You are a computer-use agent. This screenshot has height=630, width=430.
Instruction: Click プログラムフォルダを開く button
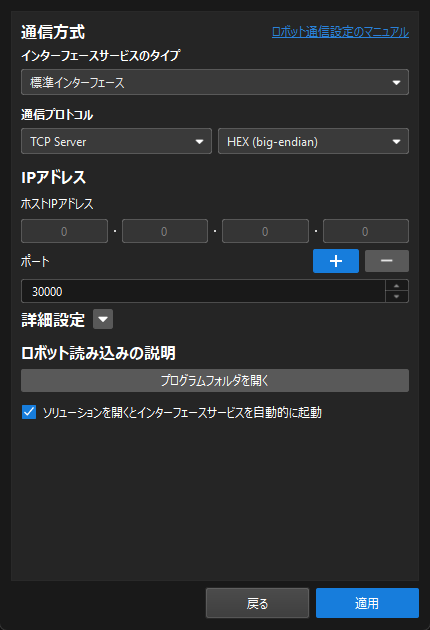[215, 380]
